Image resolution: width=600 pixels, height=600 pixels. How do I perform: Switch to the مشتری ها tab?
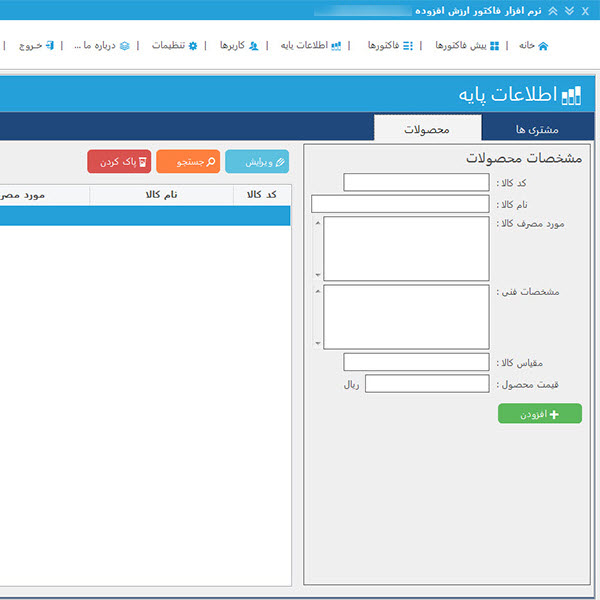click(x=537, y=129)
